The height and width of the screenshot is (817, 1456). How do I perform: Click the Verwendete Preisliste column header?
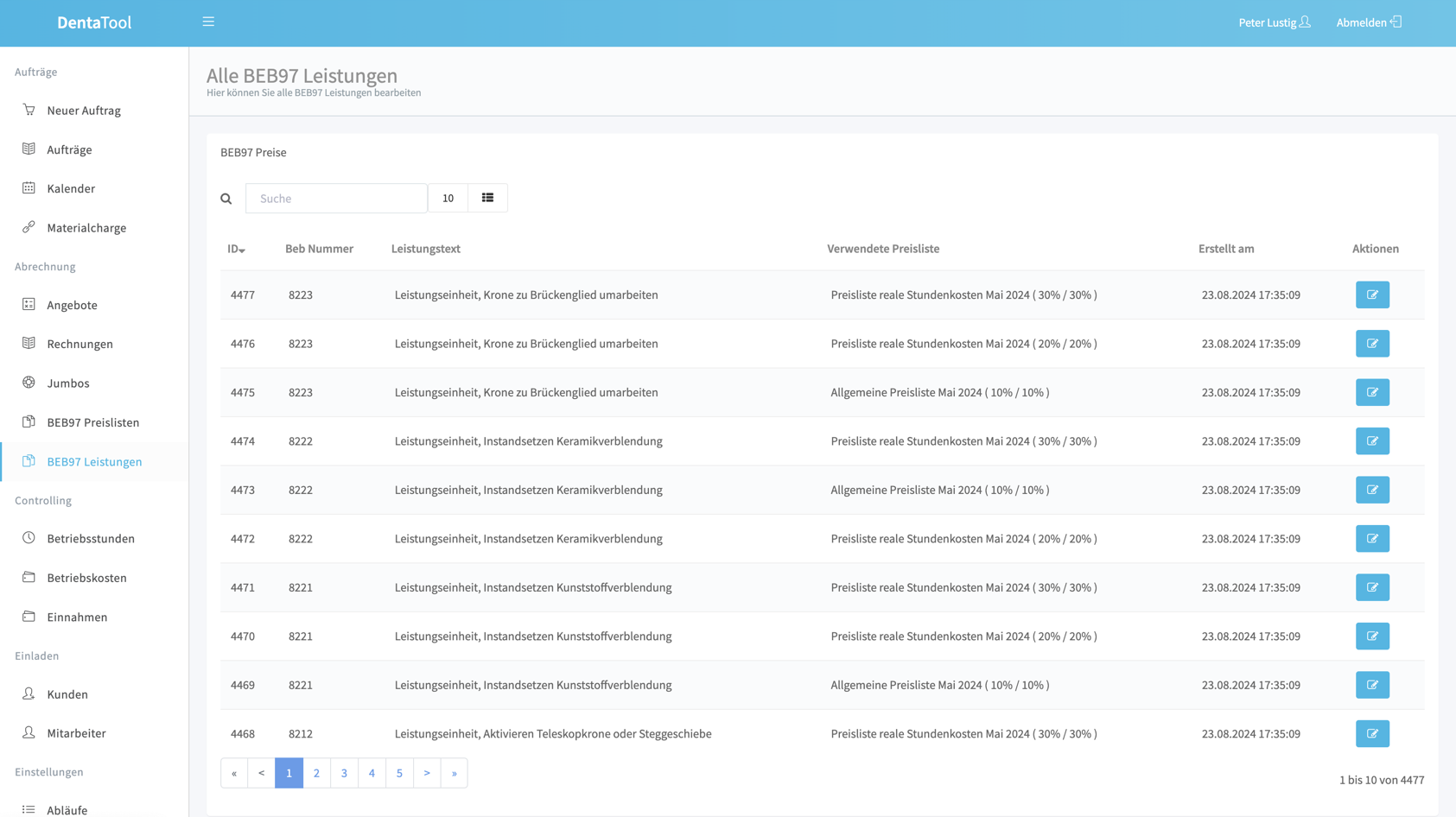pos(883,249)
